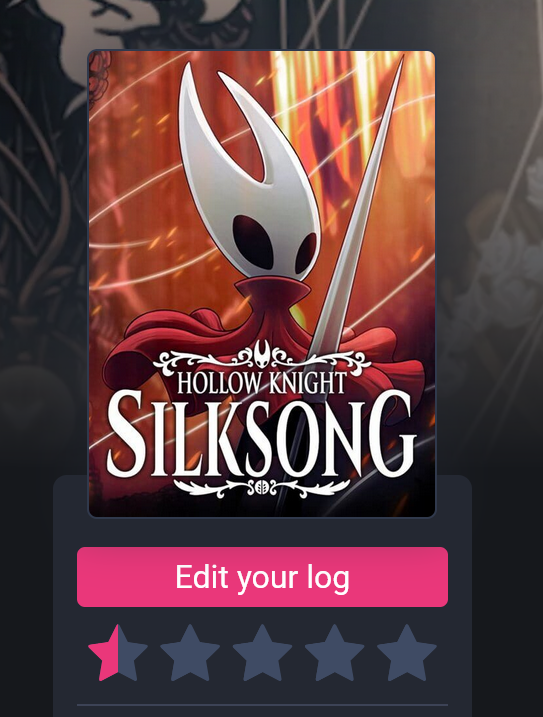
Task: Click the Edit your log button
Action: [x=262, y=577]
